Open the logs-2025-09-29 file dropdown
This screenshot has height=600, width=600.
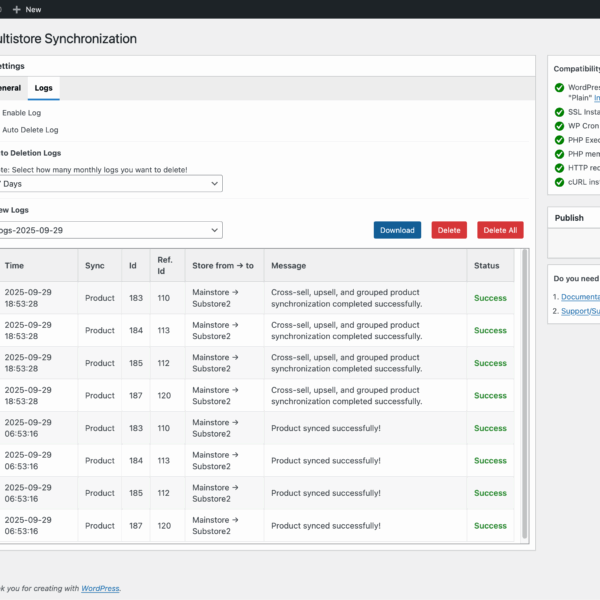(111, 230)
